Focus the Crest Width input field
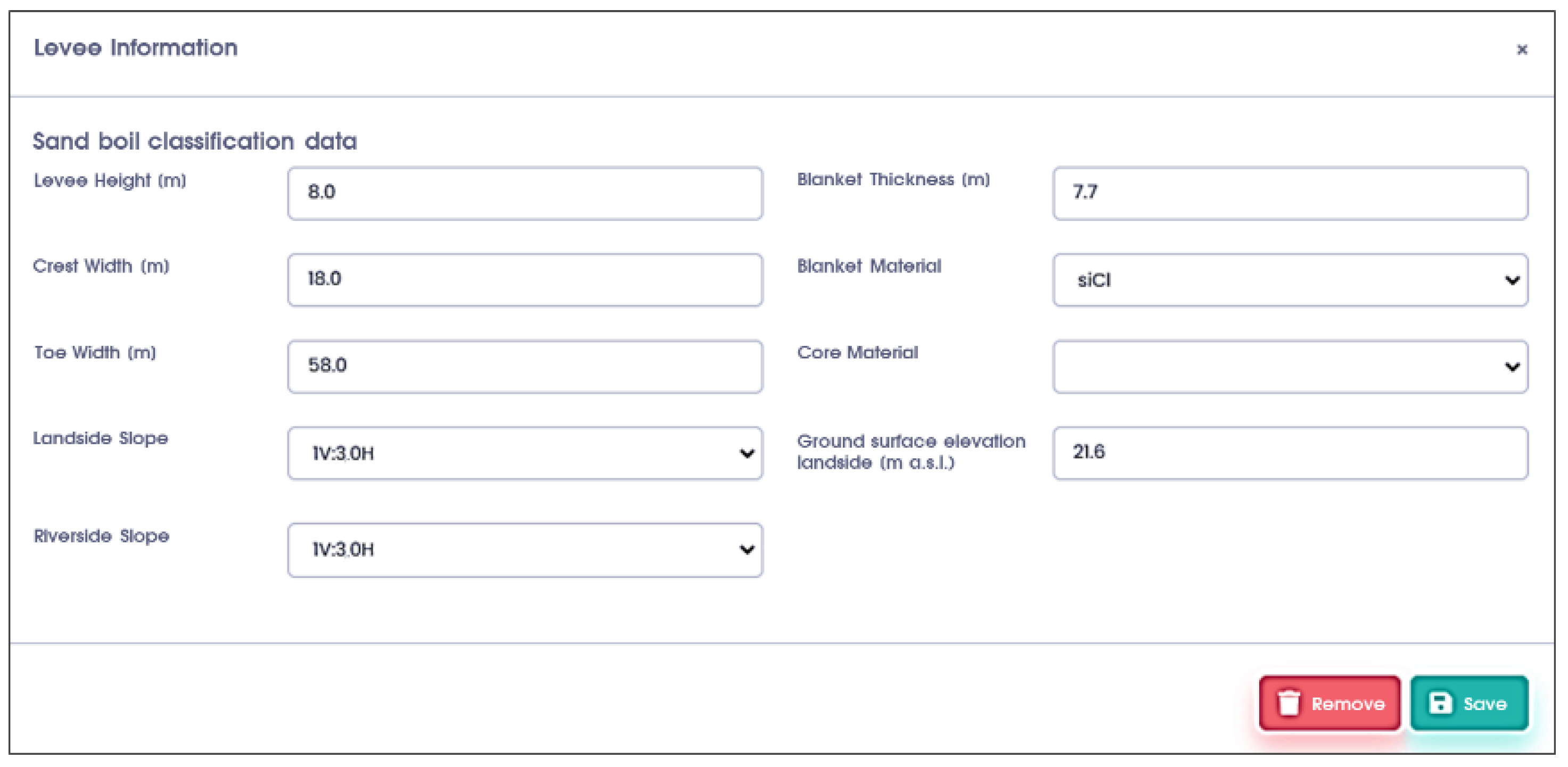This screenshot has width=1568, height=767. [x=524, y=279]
